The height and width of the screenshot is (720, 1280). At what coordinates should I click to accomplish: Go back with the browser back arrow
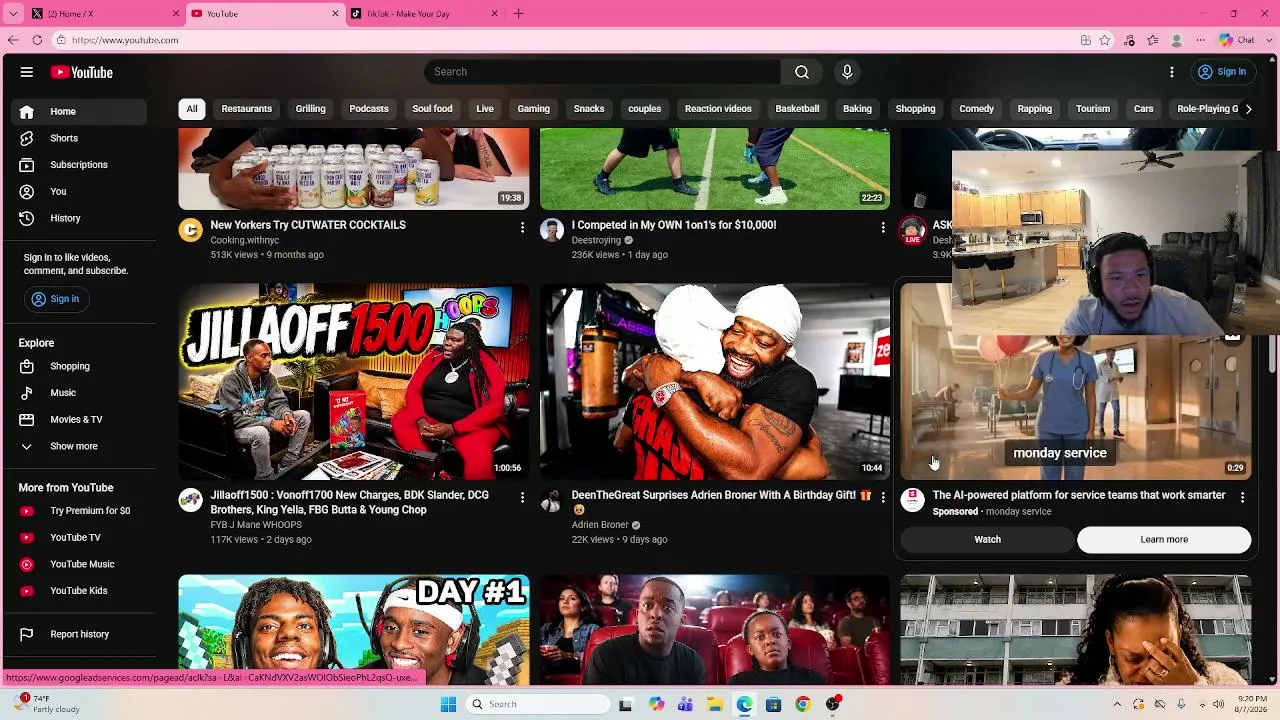click(12, 40)
